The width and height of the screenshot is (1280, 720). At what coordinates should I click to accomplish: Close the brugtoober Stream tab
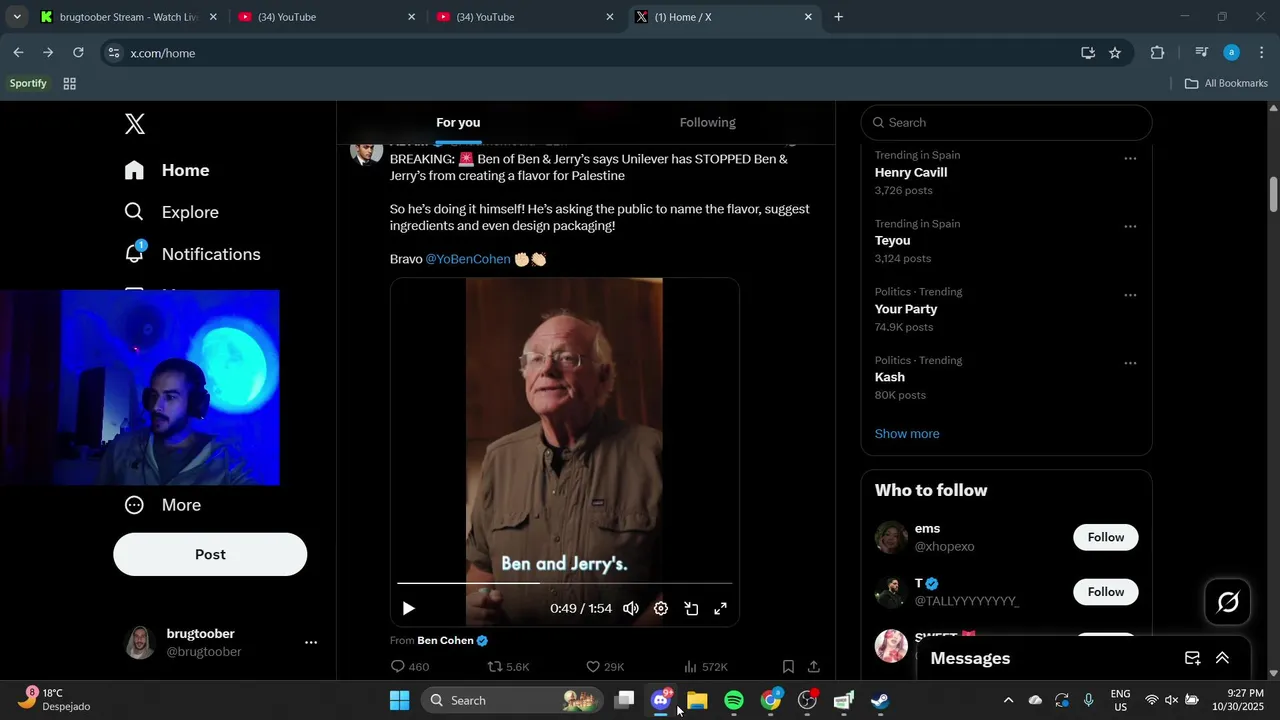tap(212, 17)
